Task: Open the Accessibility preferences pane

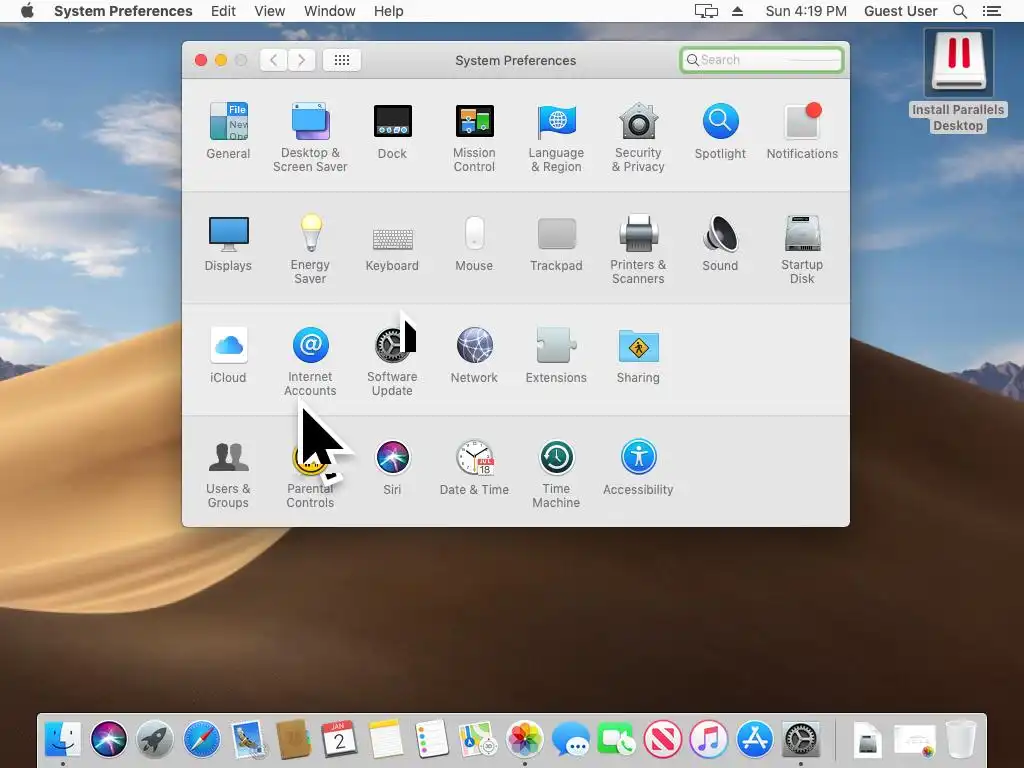Action: (x=638, y=467)
